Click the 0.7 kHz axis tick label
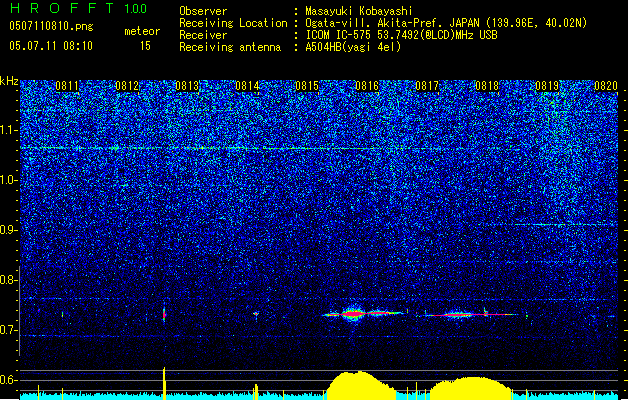 (9, 330)
